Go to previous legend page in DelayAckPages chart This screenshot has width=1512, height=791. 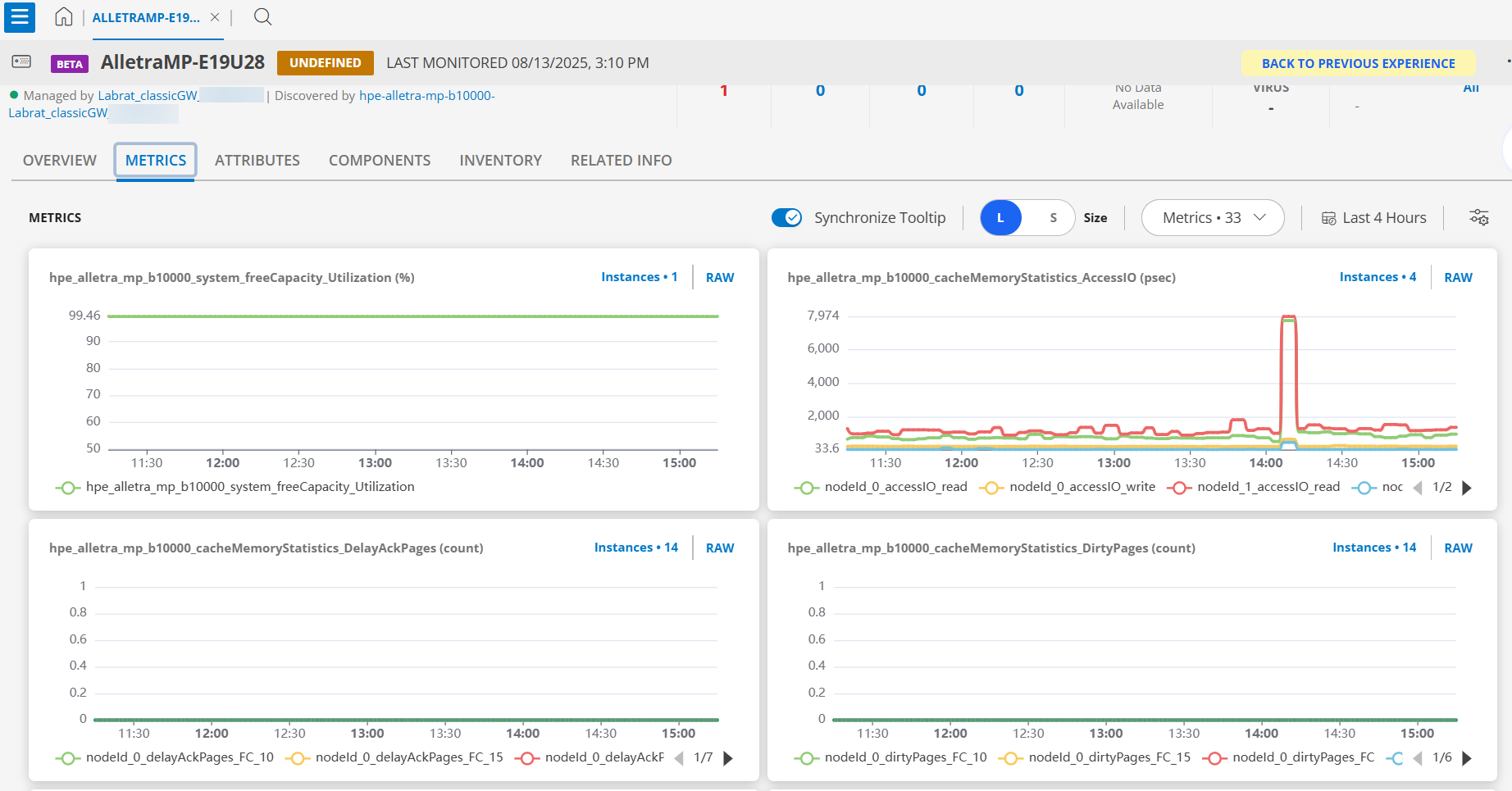click(x=679, y=758)
